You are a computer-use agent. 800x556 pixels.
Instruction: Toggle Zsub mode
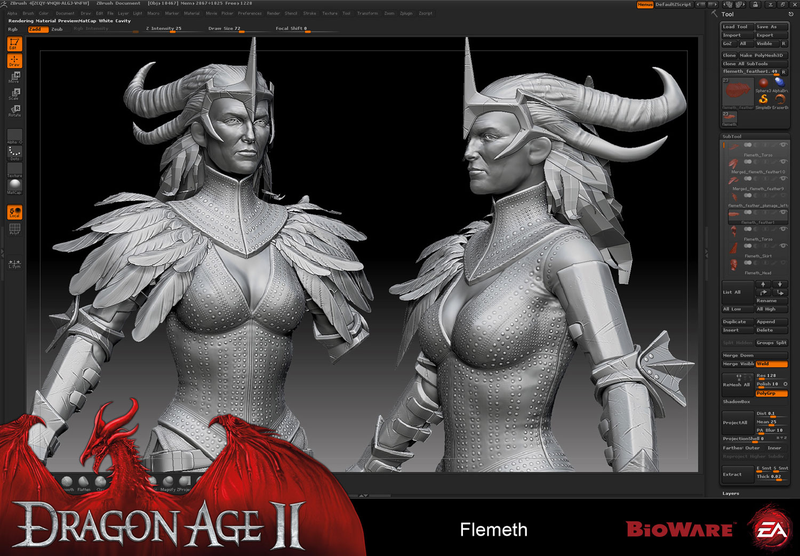(57, 30)
